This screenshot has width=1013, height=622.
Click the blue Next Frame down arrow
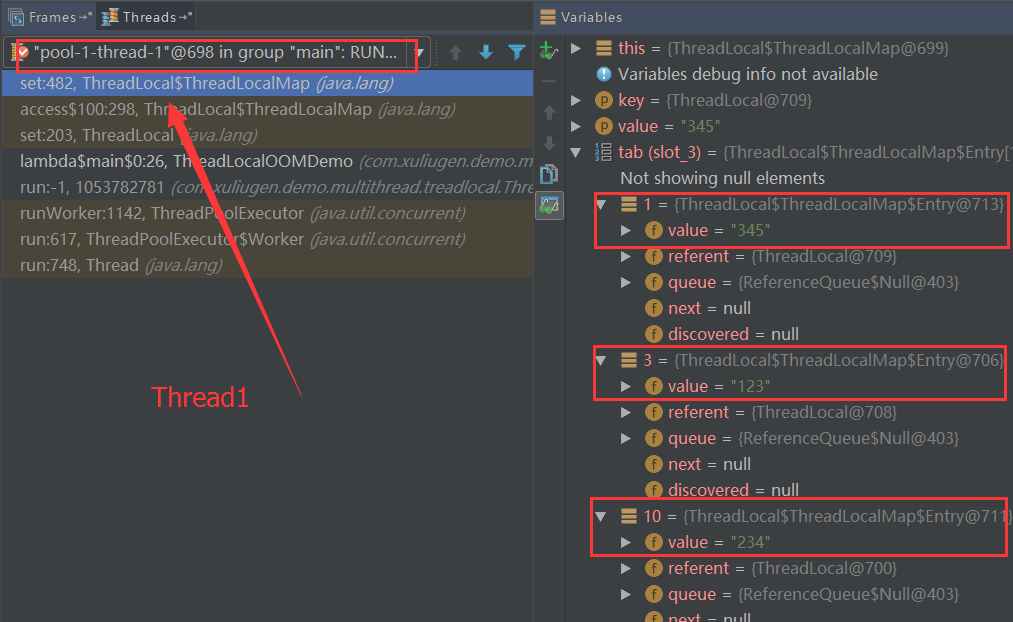click(486, 52)
